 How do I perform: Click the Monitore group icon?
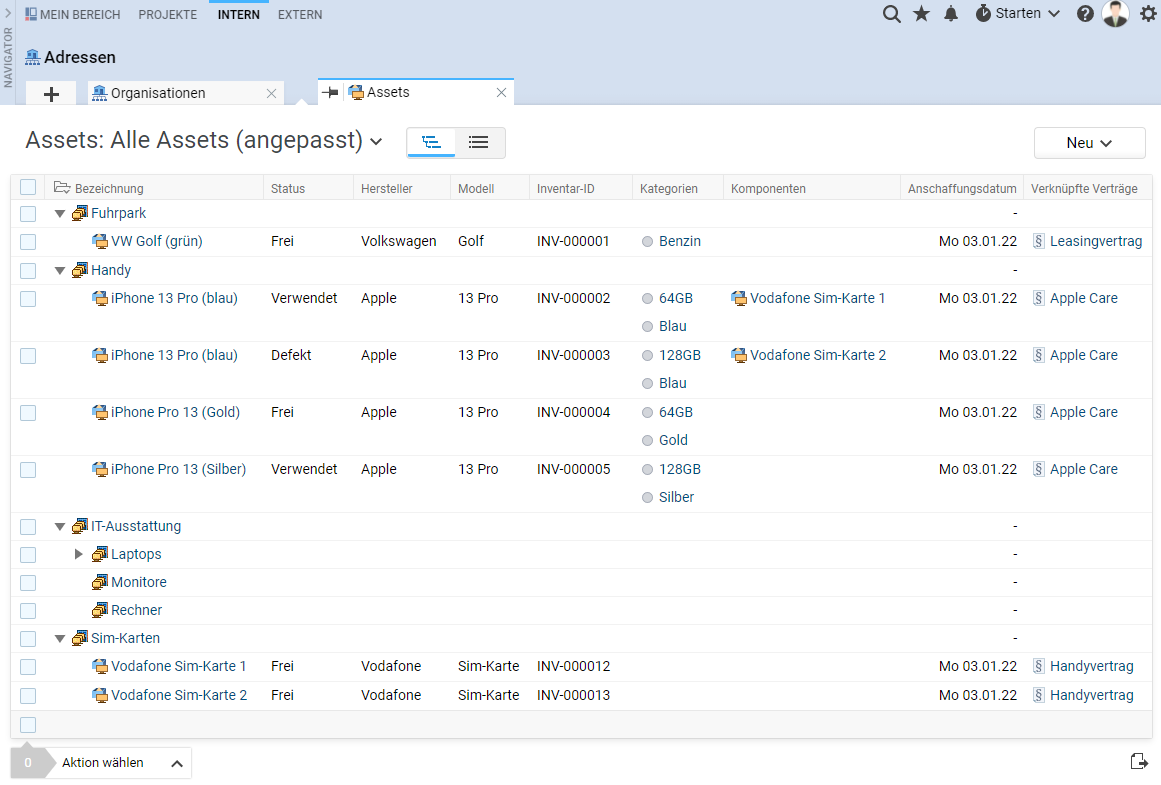100,583
